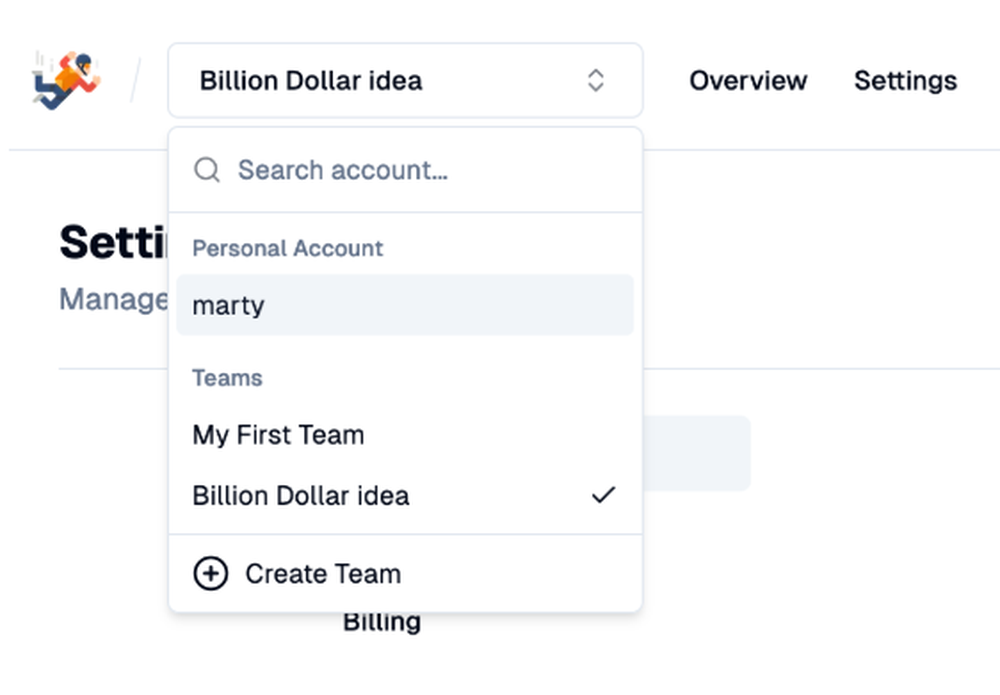Click the Personal Account group heading

(288, 248)
